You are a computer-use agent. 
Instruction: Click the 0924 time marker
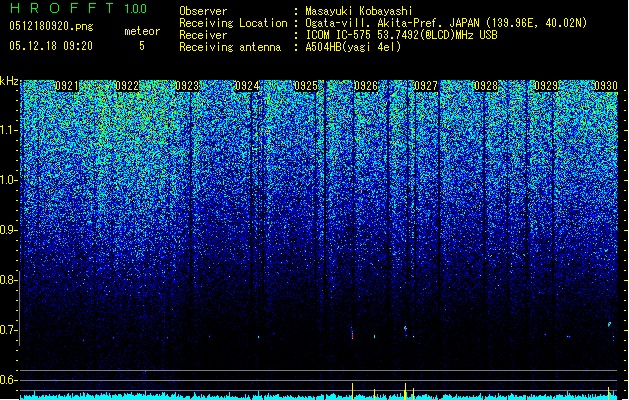pyautogui.click(x=247, y=86)
